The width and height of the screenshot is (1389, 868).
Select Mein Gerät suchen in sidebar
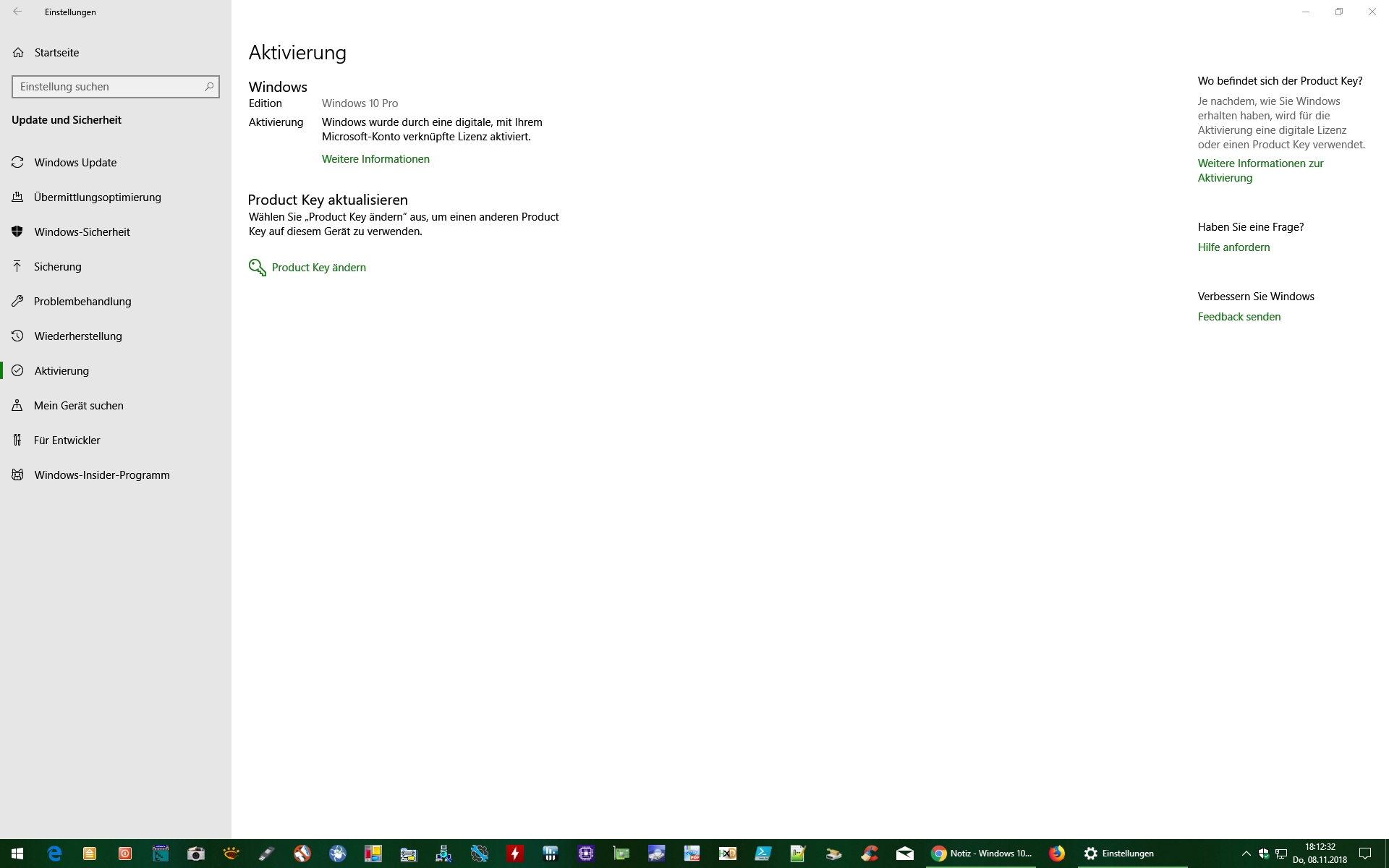tap(78, 406)
